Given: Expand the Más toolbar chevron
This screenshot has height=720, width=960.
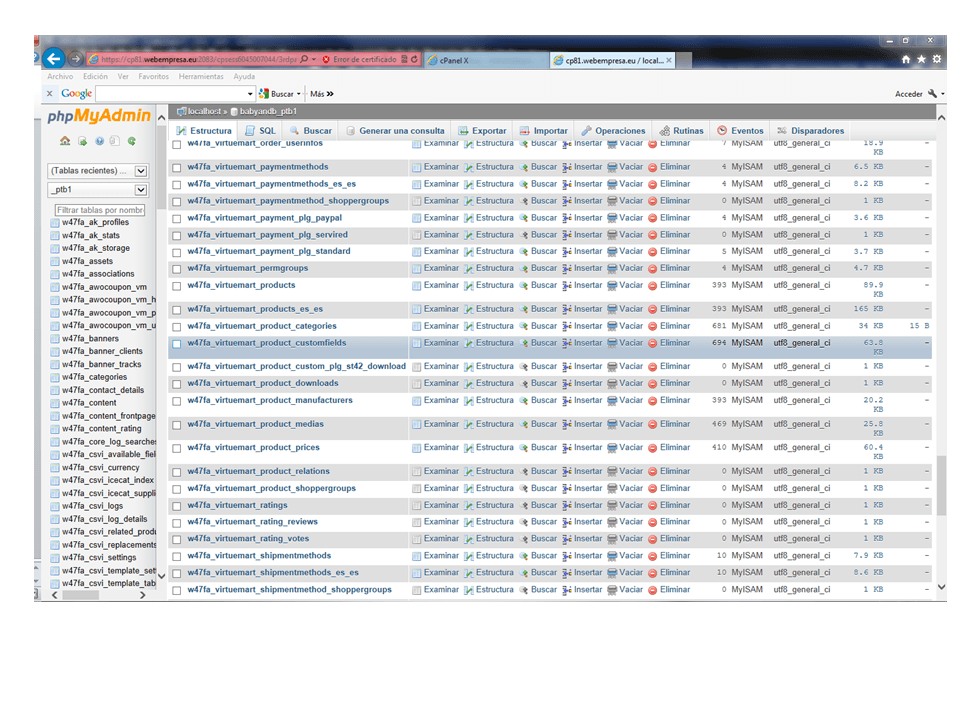Looking at the screenshot, I should (x=331, y=94).
